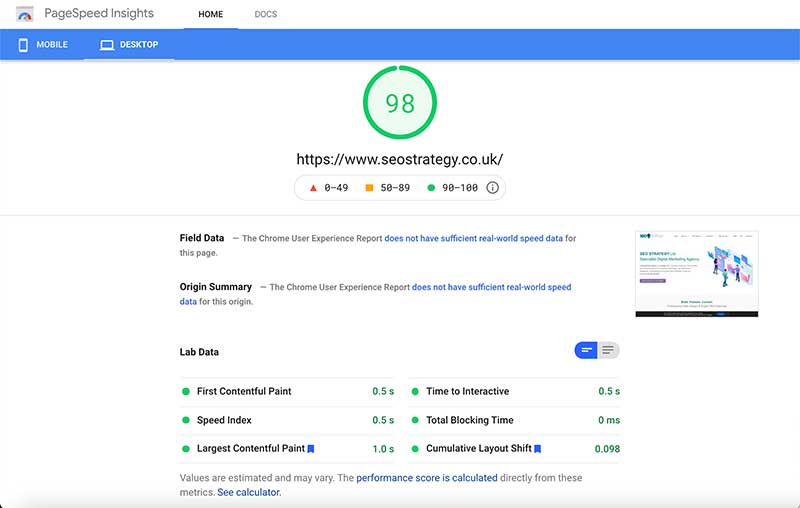Follow 'performance score is calculated' link
Screen dimensions: 800x508
427,478
